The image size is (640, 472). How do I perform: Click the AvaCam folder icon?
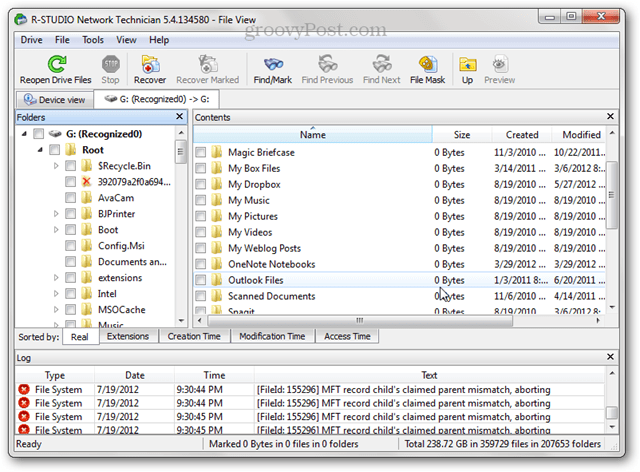tap(86, 198)
